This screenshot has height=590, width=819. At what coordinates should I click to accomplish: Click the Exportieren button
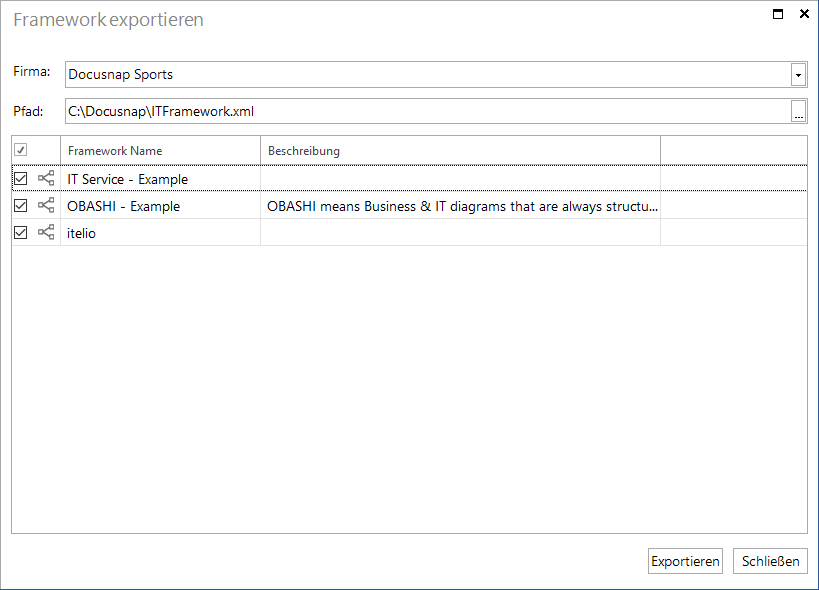pos(685,561)
